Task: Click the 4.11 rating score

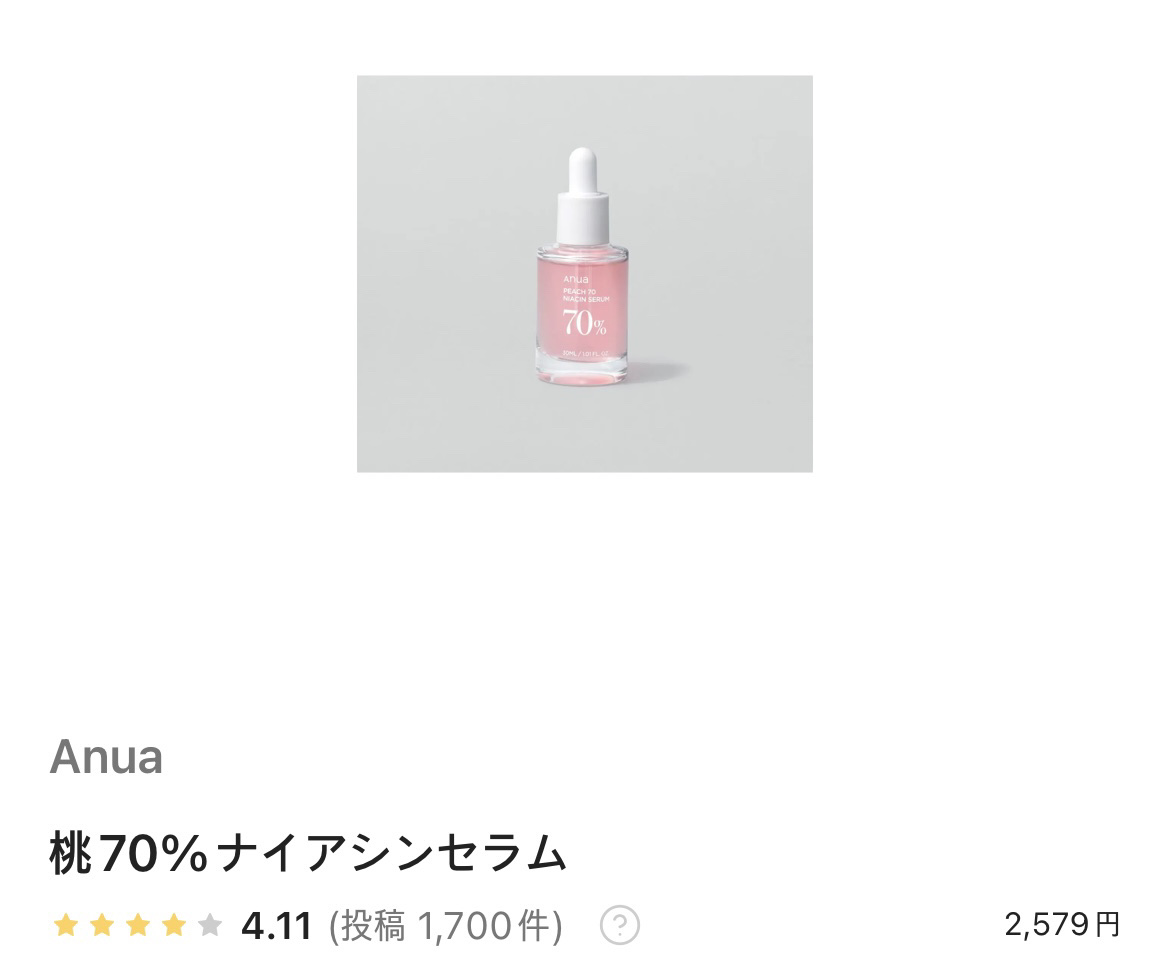Action: tap(276, 926)
